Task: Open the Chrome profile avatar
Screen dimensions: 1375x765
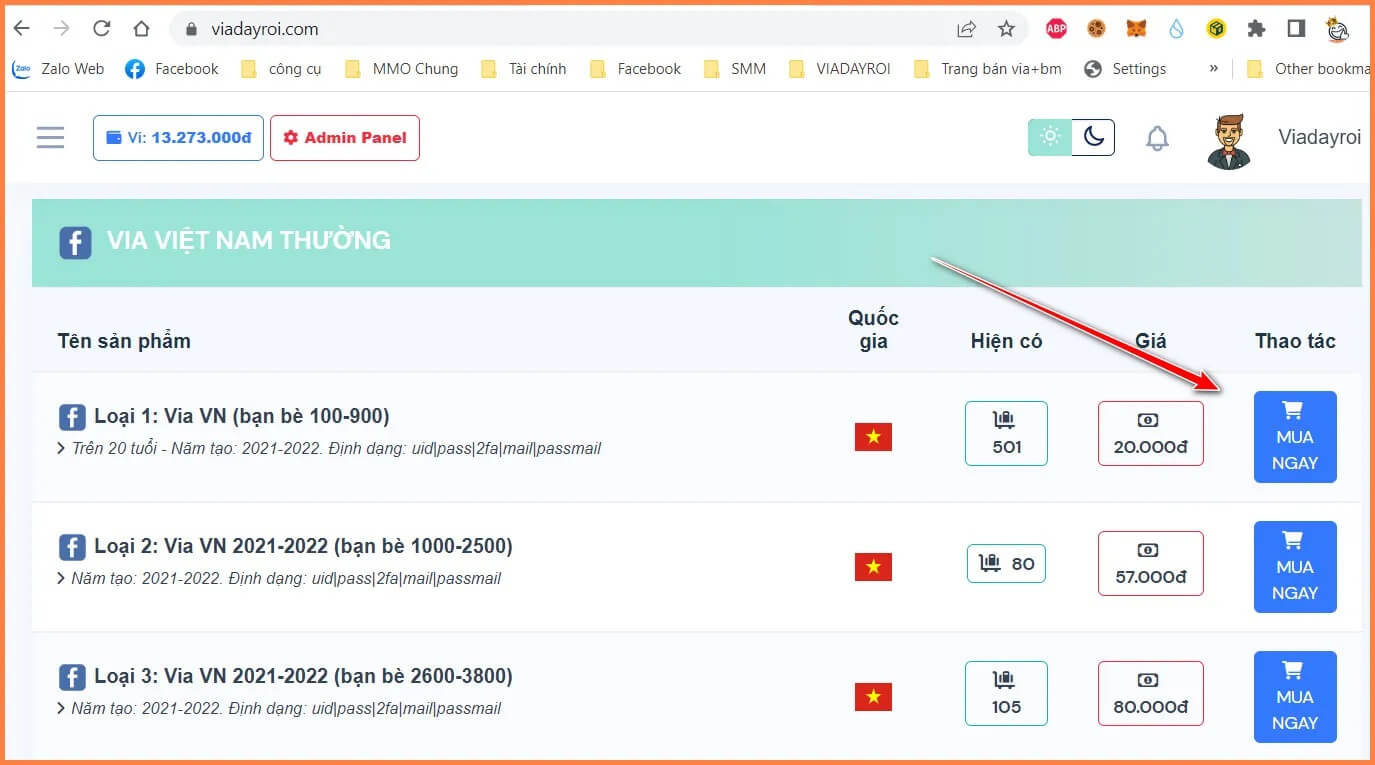Action: click(x=1338, y=29)
